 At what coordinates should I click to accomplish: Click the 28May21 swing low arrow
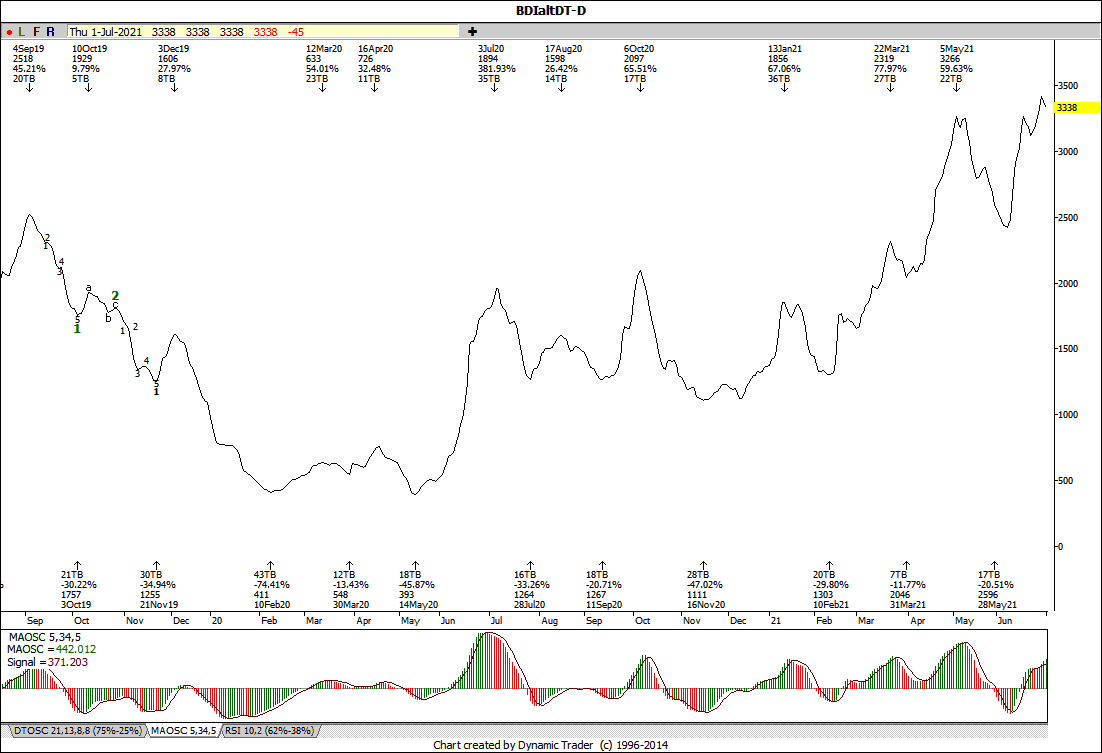tap(994, 565)
